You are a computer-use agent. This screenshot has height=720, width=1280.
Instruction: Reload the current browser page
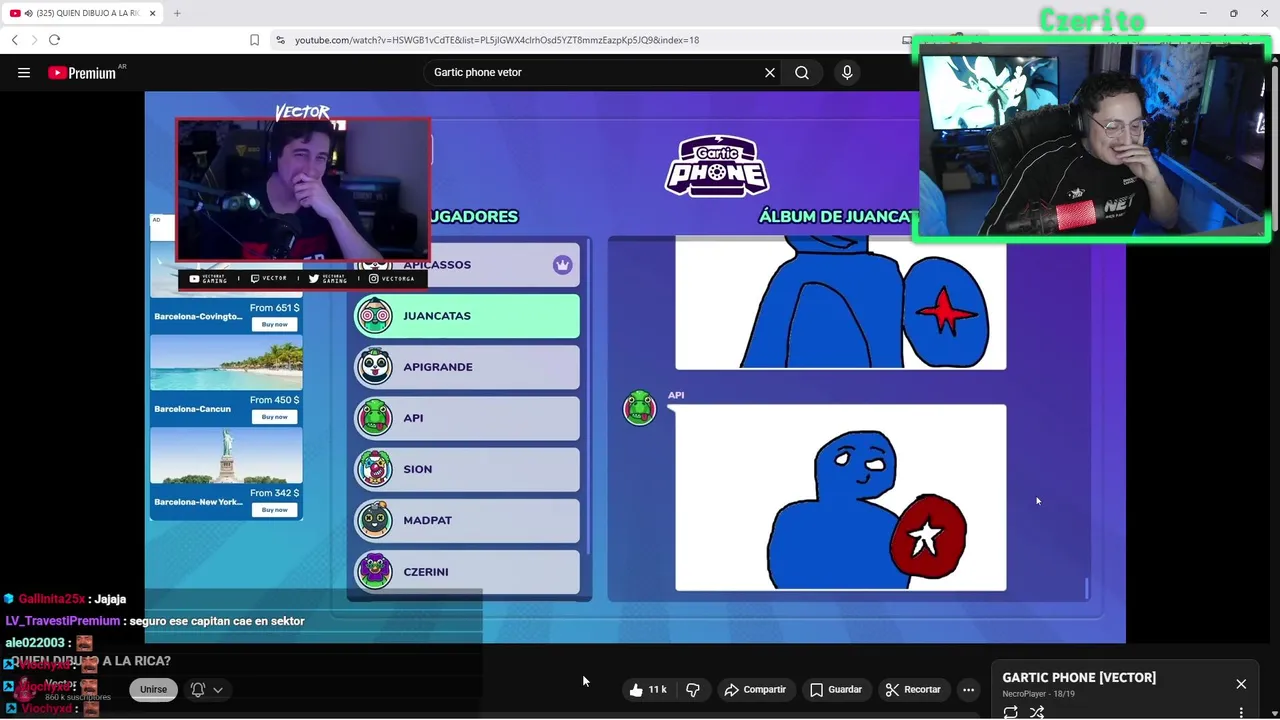[54, 40]
